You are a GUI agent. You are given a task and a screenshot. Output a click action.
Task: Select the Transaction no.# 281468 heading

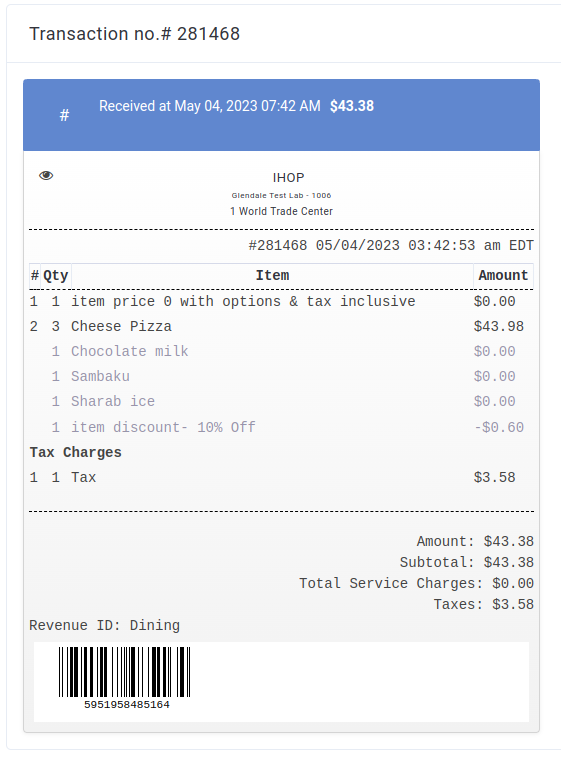click(134, 34)
